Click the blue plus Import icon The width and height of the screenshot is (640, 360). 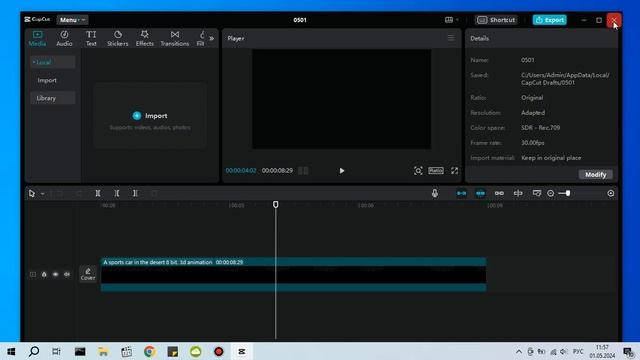point(137,116)
